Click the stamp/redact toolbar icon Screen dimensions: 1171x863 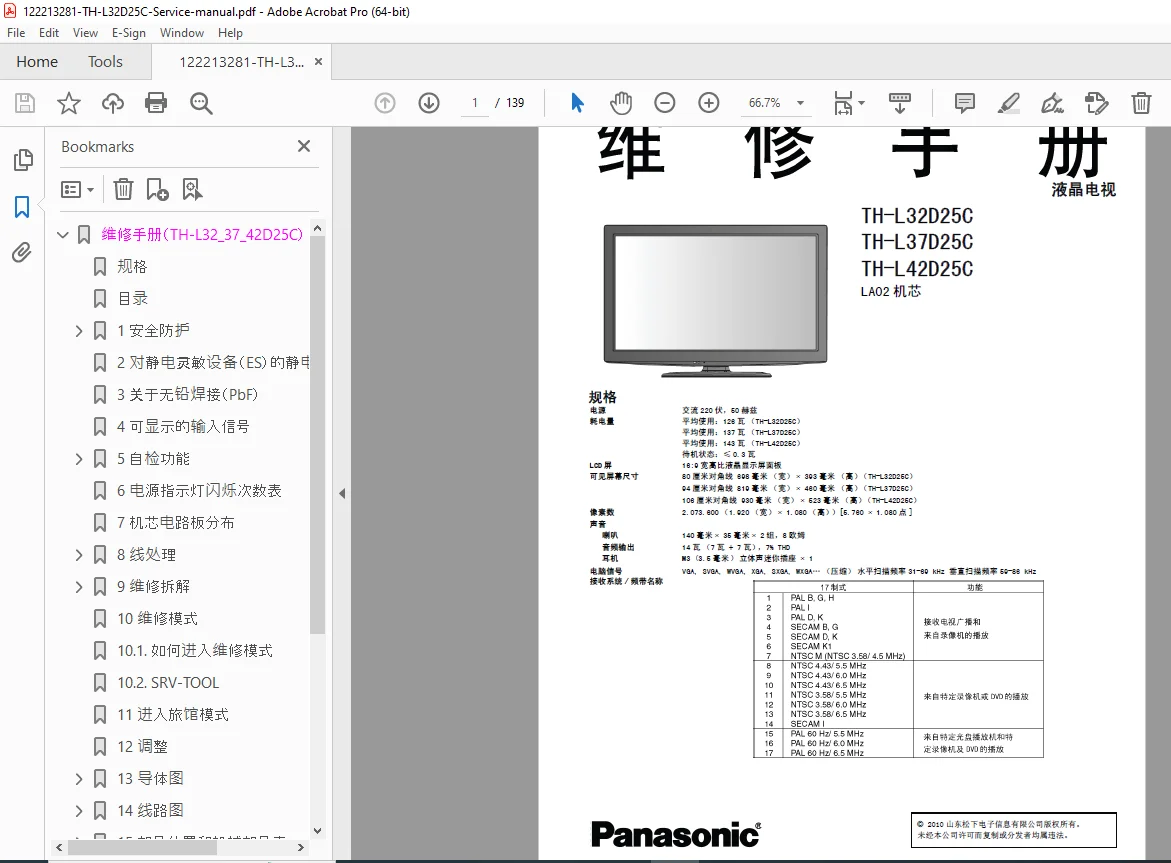click(x=1096, y=103)
